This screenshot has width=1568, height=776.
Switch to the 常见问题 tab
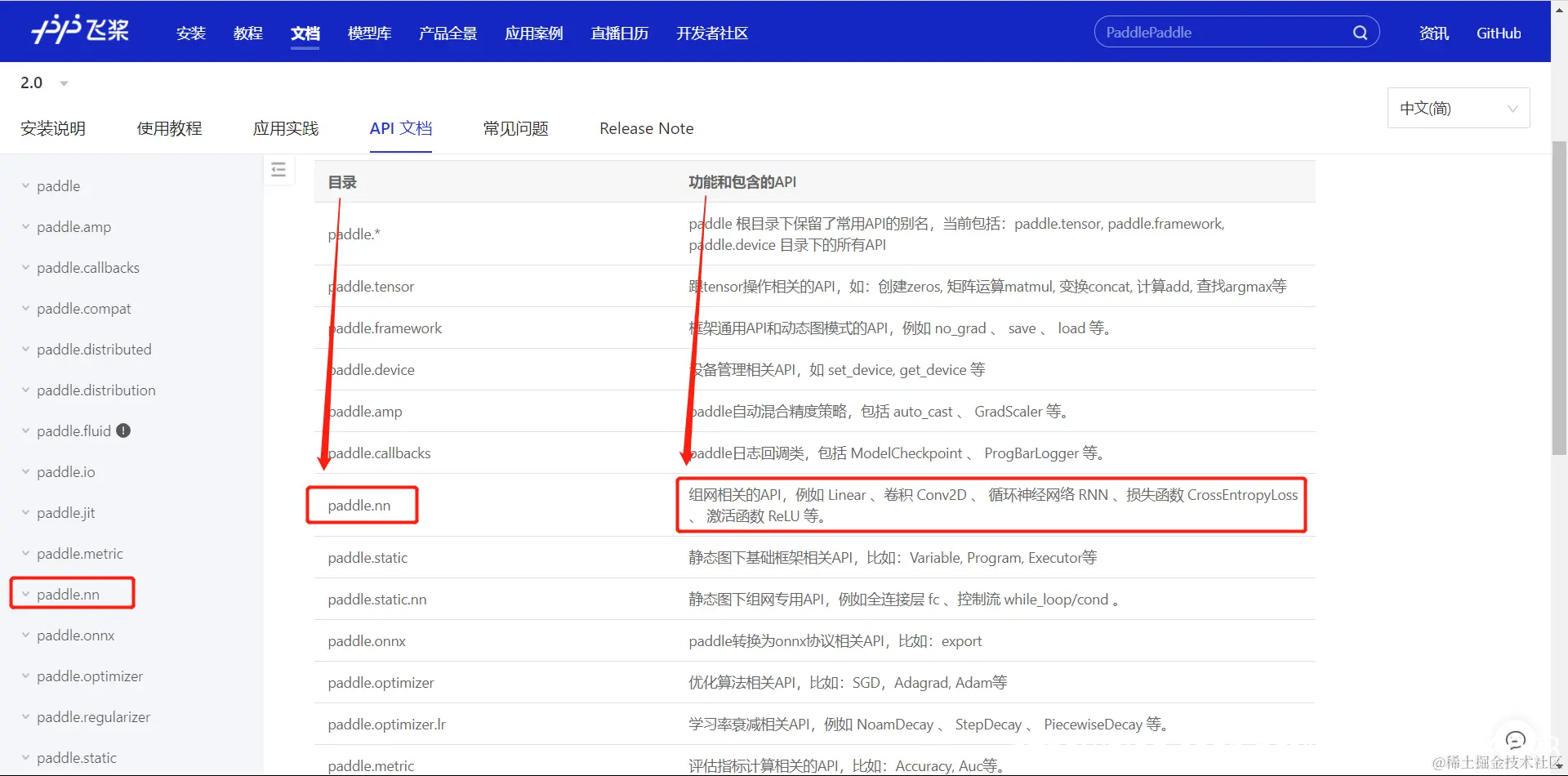[x=514, y=128]
